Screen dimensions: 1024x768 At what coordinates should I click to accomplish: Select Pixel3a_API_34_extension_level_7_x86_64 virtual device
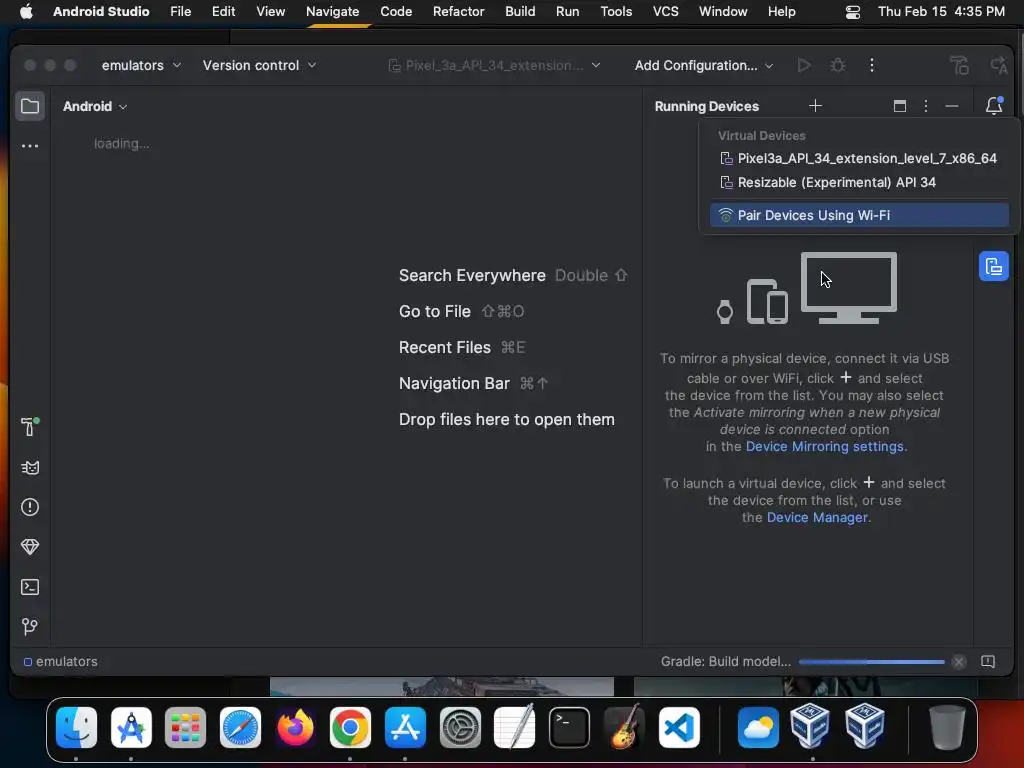point(859,158)
